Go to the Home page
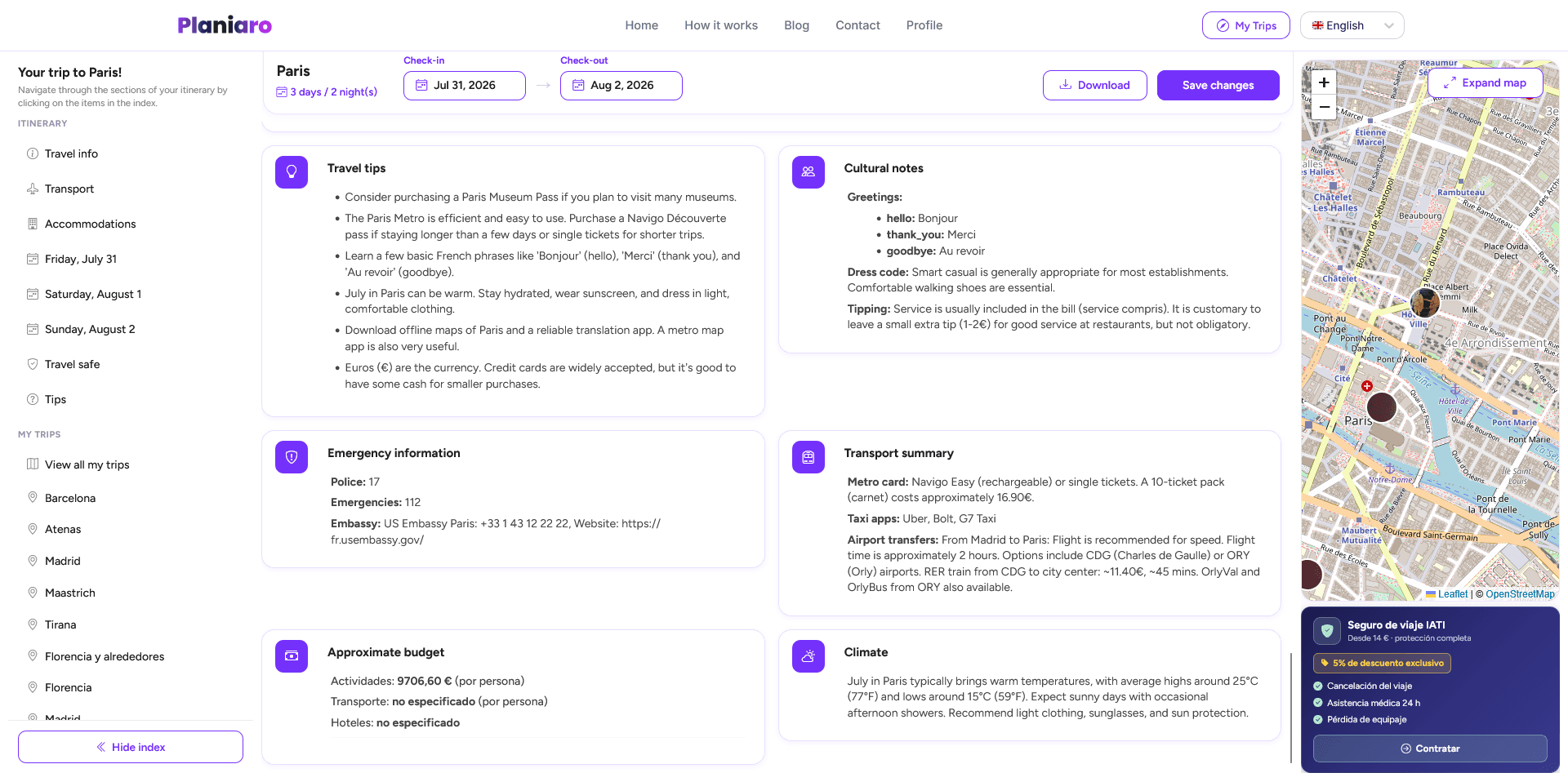The height and width of the screenshot is (773, 1568). coord(642,25)
